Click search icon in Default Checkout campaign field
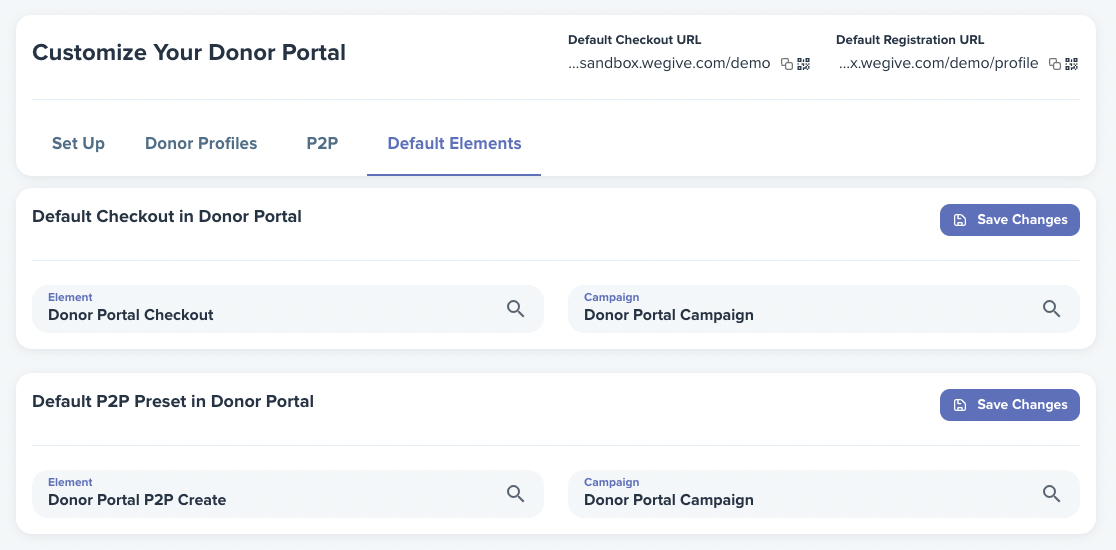The image size is (1116, 550). click(x=1051, y=309)
